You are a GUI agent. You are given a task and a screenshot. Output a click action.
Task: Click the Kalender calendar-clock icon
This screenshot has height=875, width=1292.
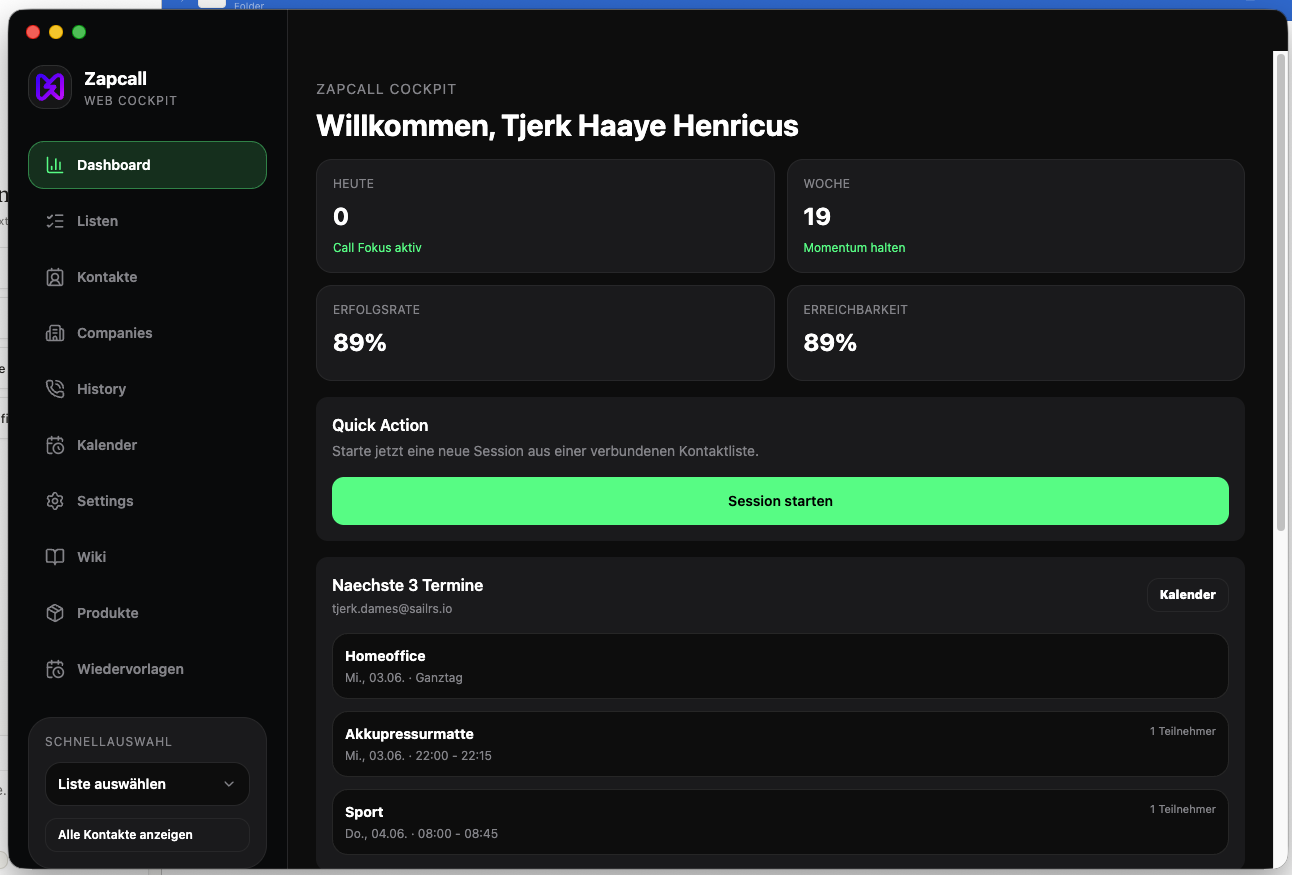pos(55,445)
